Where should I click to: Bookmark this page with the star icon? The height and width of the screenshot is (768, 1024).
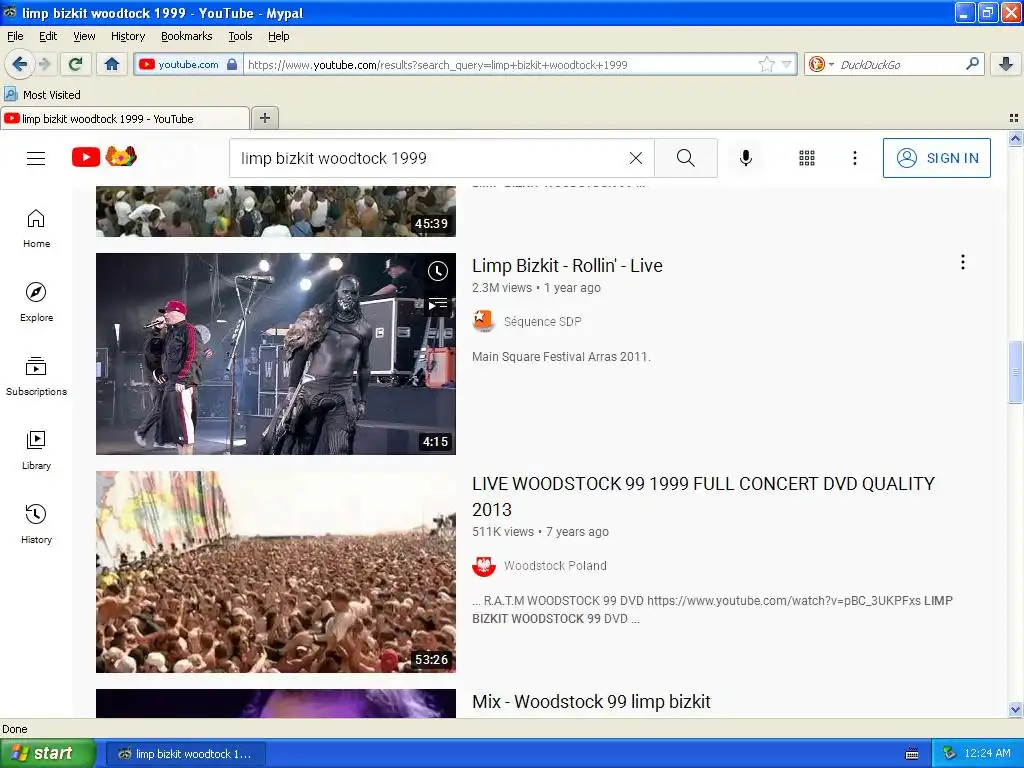[x=766, y=64]
